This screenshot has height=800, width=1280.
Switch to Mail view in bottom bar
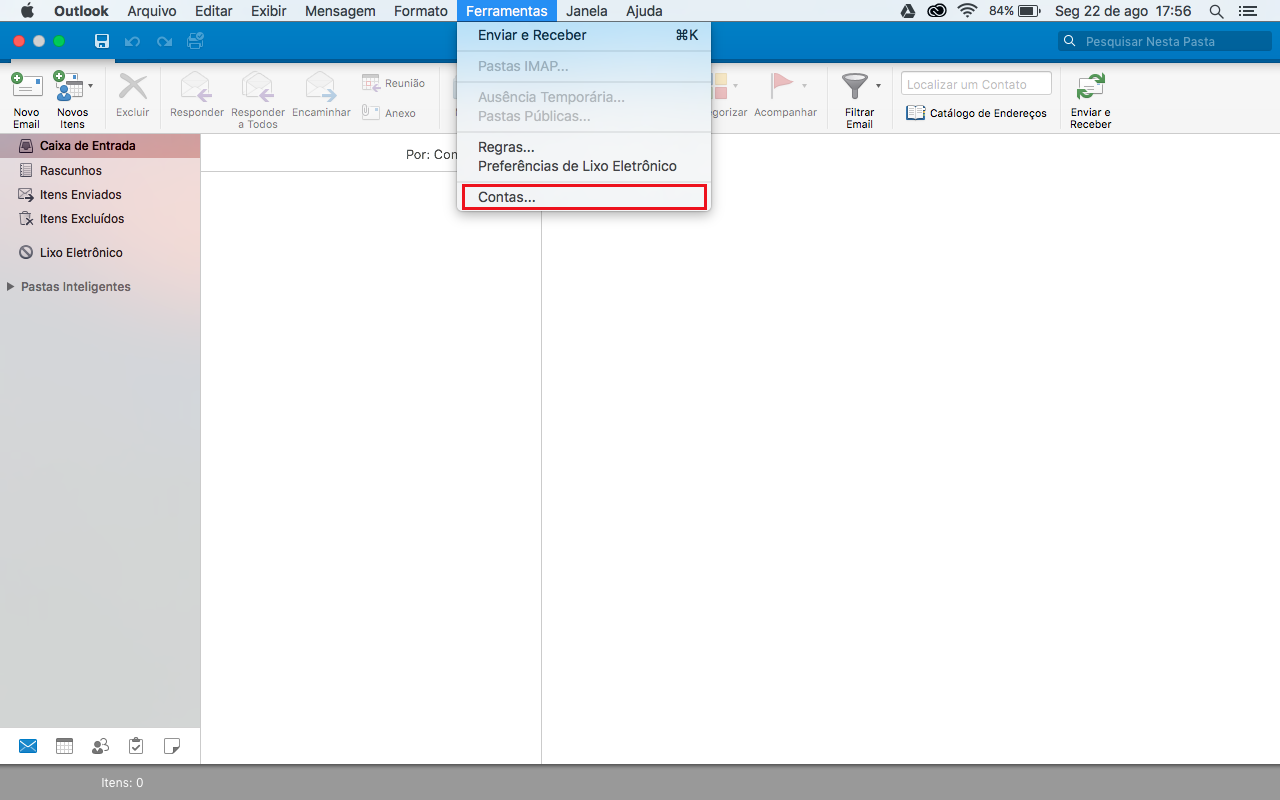point(28,746)
